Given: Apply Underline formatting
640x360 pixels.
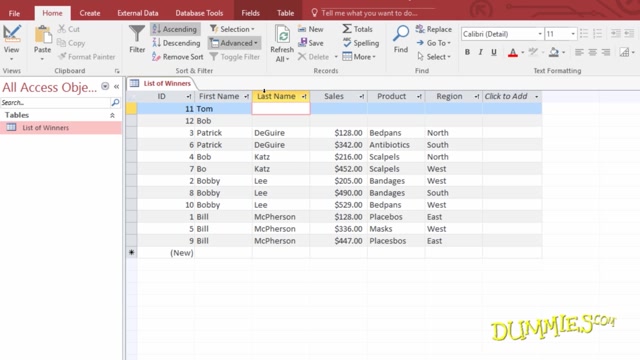Looking at the screenshot, I should (494, 52).
